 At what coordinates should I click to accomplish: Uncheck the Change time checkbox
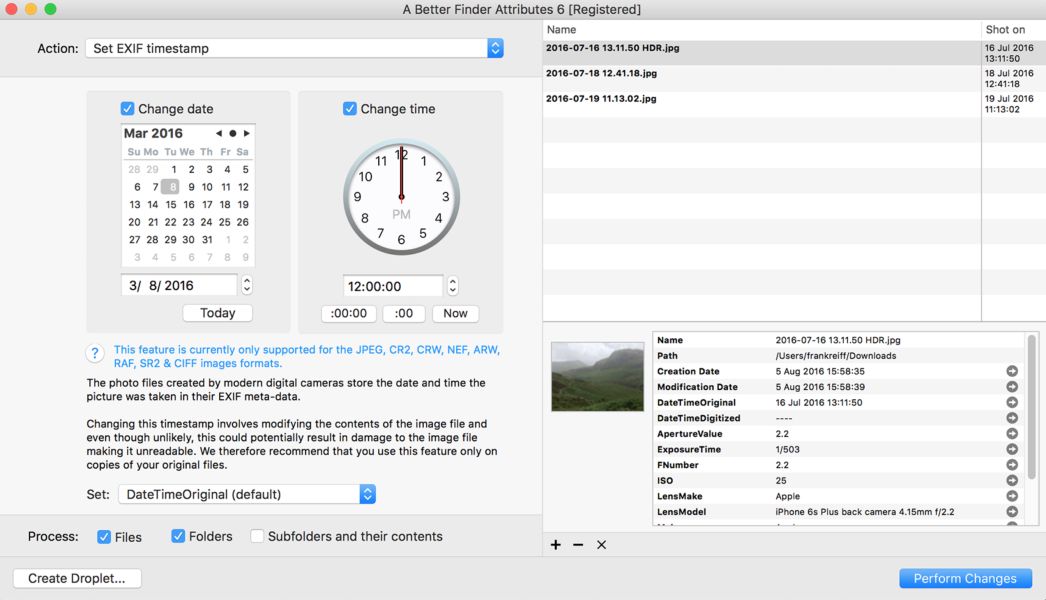click(350, 108)
